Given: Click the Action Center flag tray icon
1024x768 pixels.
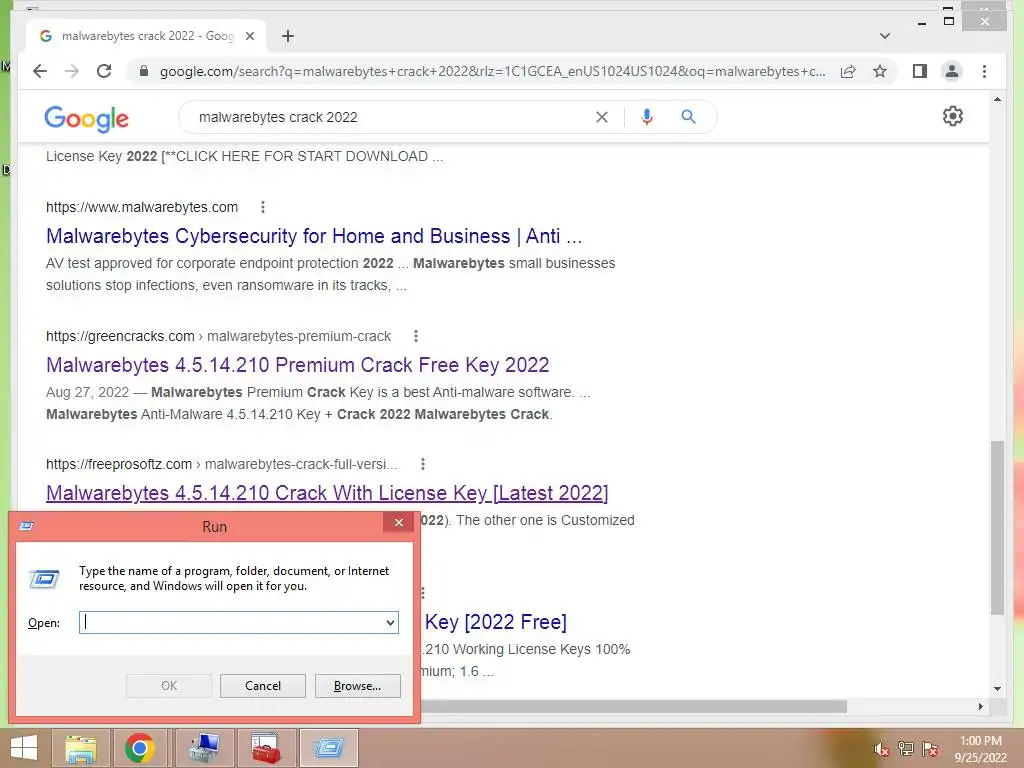Looking at the screenshot, I should tap(930, 748).
